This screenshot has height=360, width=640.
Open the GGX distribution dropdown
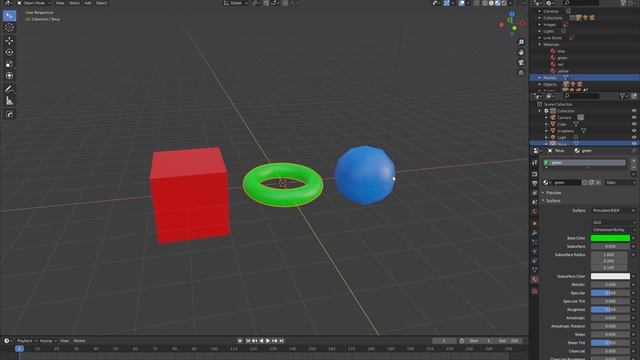(614, 222)
